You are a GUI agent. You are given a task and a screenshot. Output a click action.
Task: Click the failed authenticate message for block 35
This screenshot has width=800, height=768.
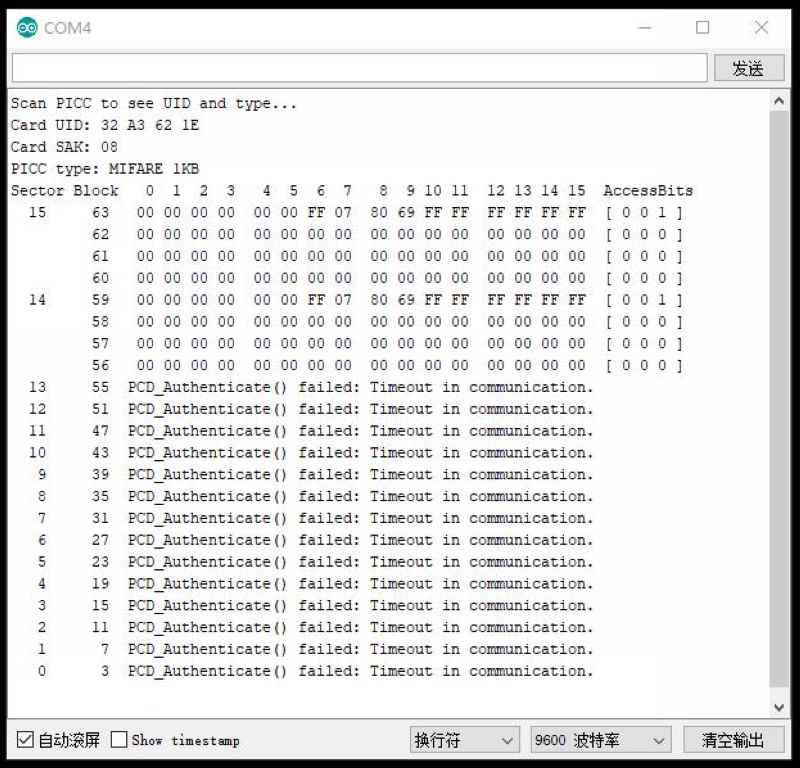pos(361,497)
